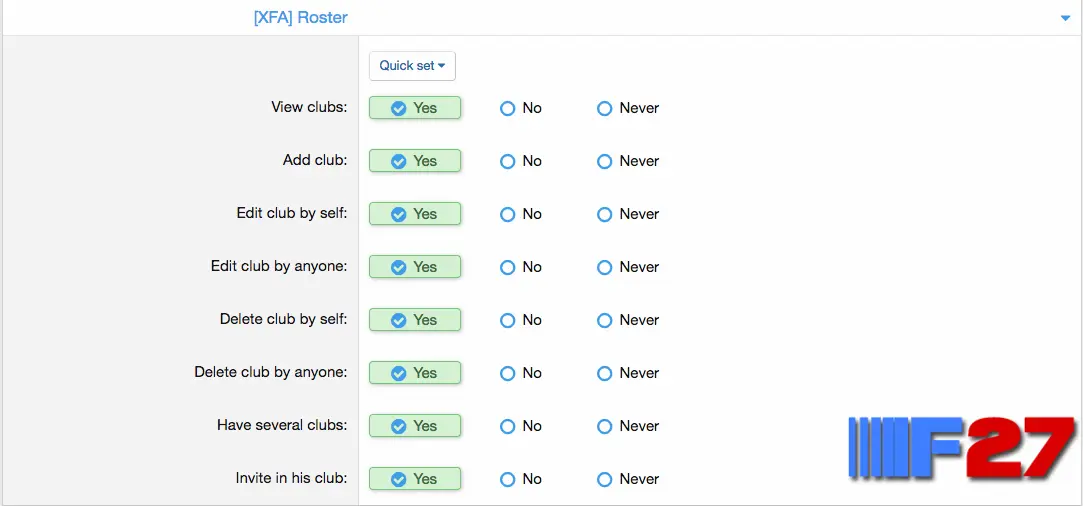
Task: Set Edit club by self to Never
Action: (x=628, y=215)
